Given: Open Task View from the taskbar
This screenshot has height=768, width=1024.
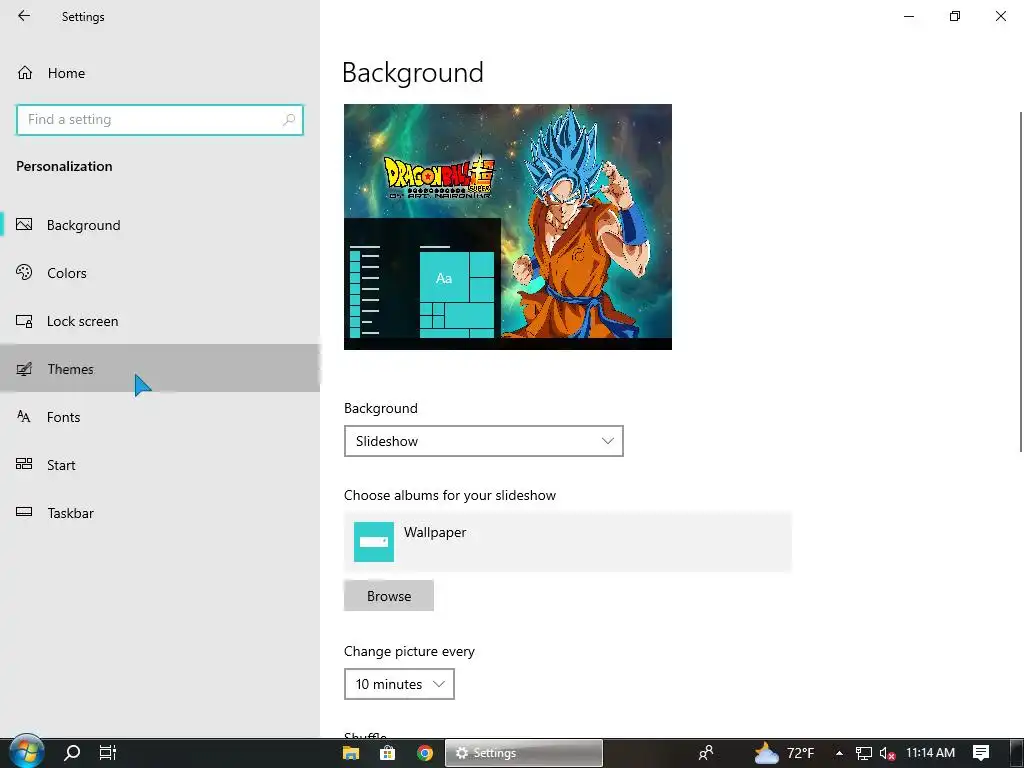Looking at the screenshot, I should point(108,752).
